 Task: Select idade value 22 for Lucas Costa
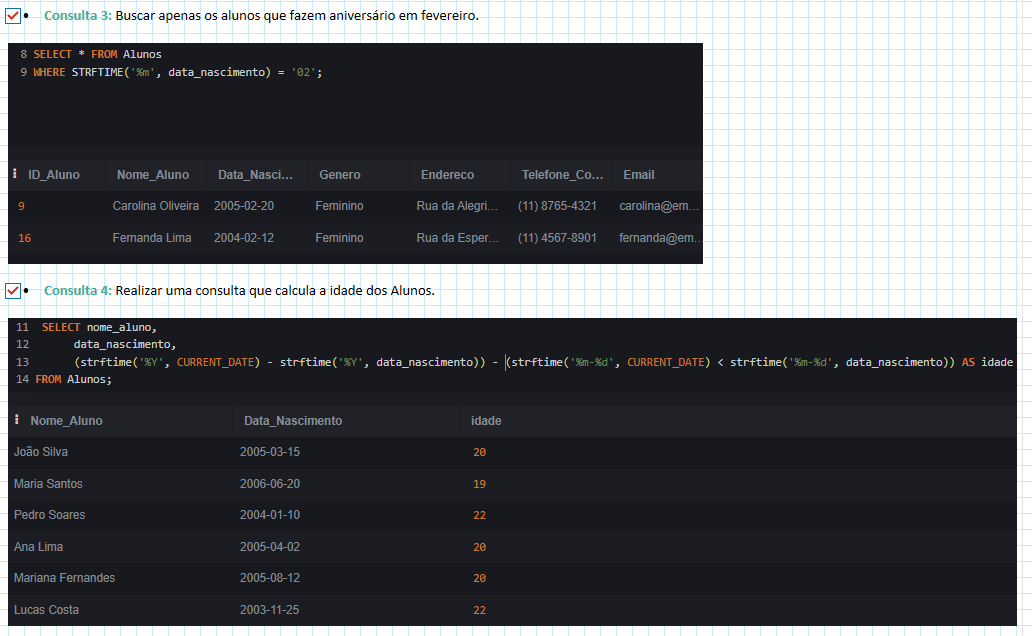(480, 610)
